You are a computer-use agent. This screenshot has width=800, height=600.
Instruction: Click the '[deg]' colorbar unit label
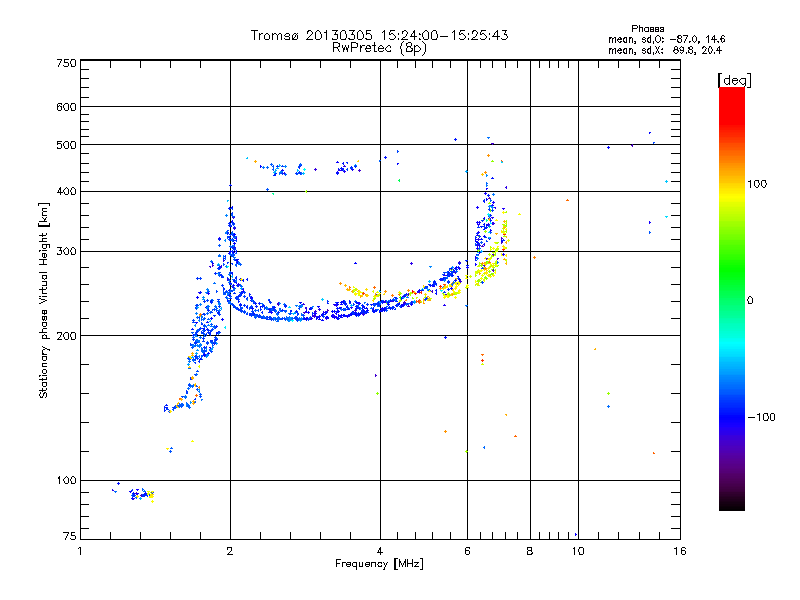tap(734, 80)
